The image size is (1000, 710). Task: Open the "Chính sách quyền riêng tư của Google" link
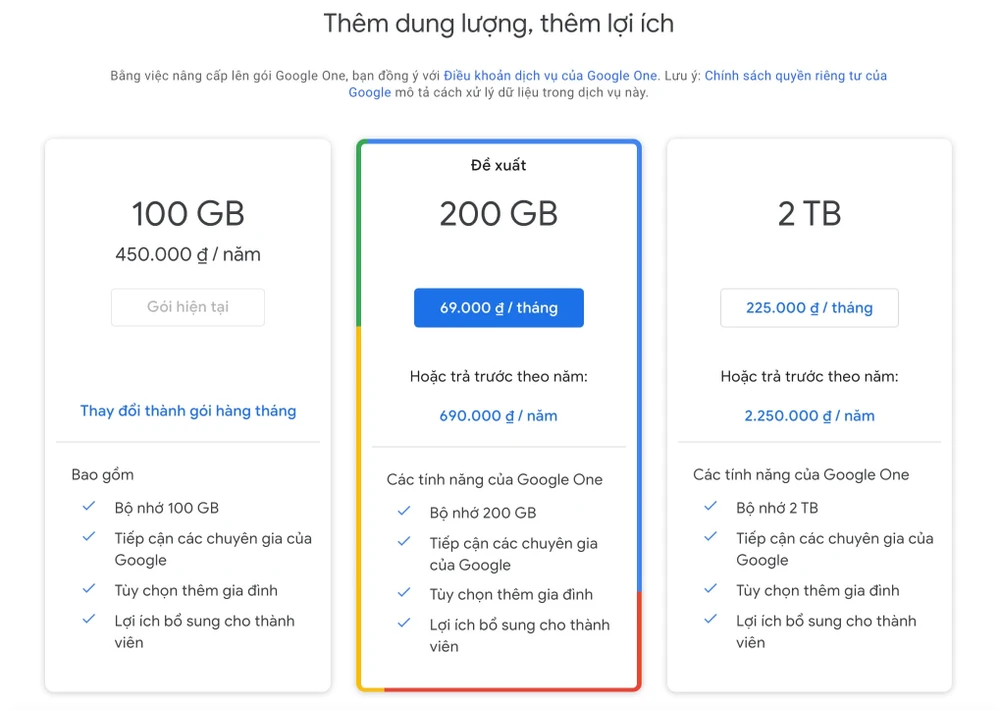click(796, 74)
